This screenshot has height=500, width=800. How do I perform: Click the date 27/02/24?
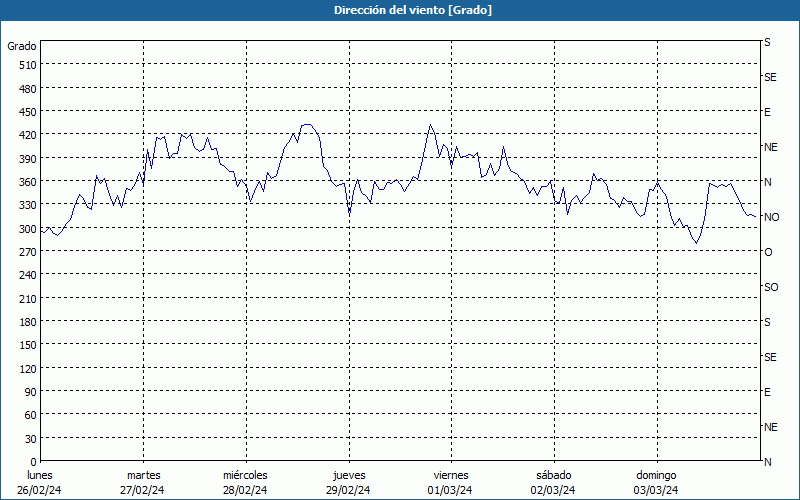click(142, 491)
